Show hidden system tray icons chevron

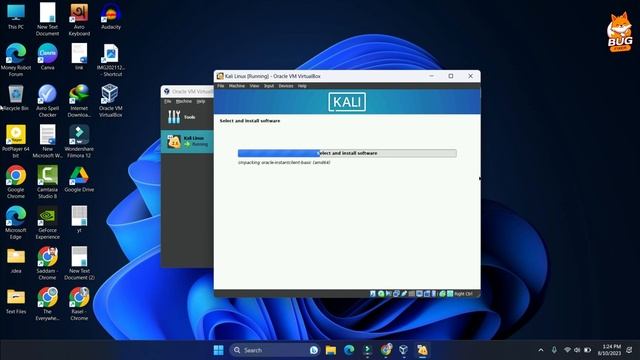541,350
